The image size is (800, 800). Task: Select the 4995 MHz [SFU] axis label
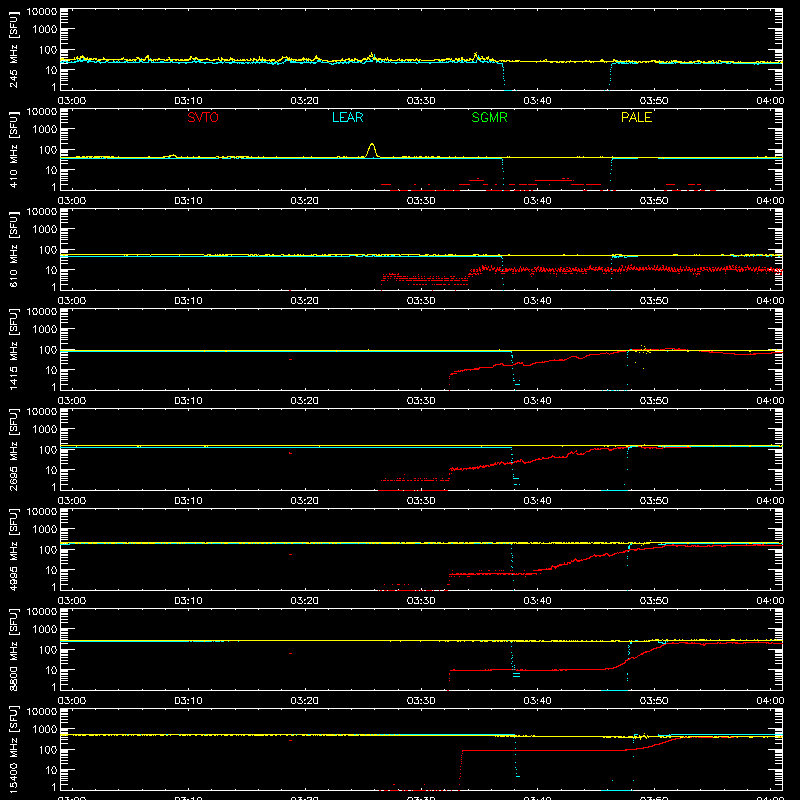coord(14,549)
